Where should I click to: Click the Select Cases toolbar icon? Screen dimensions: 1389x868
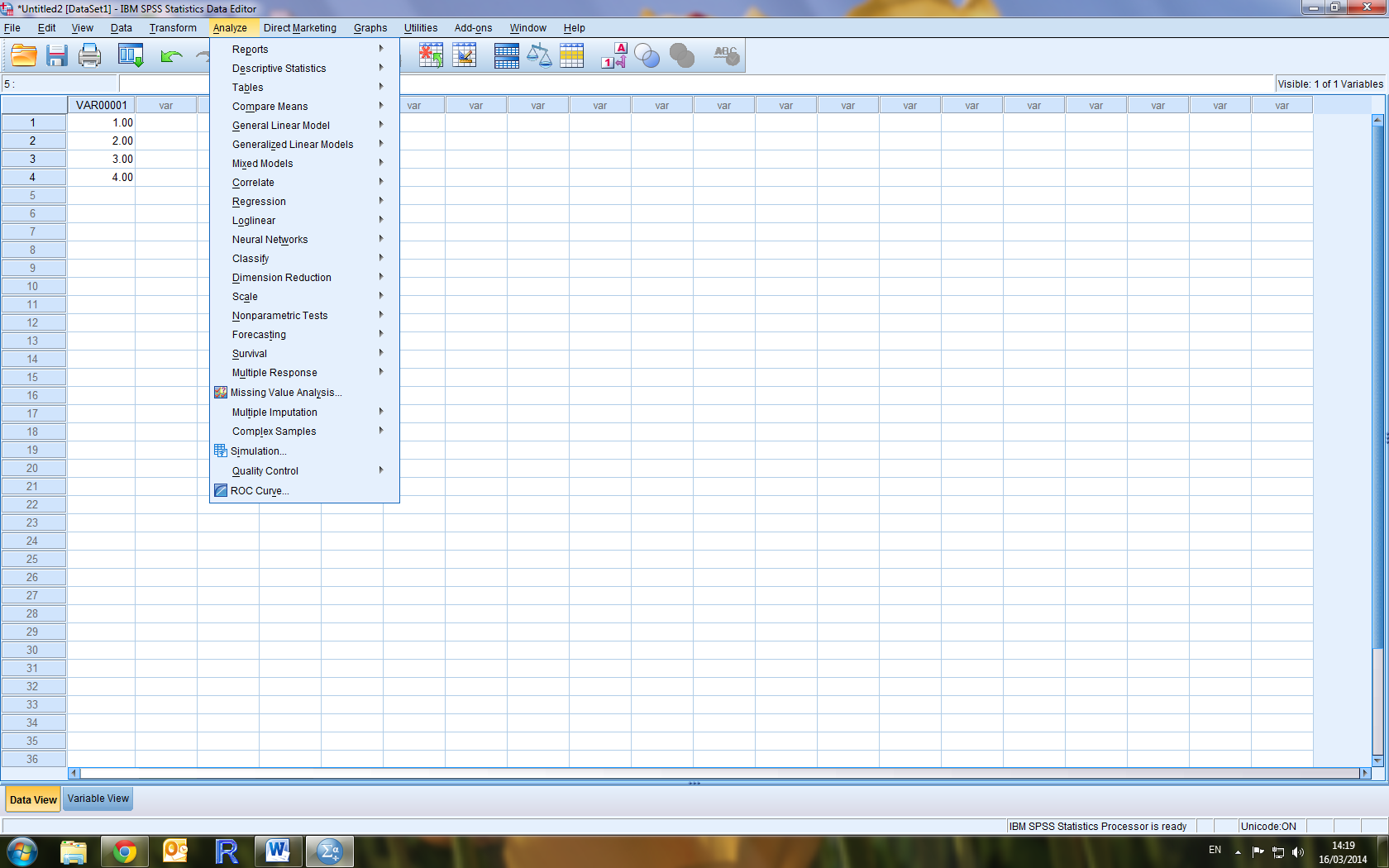[x=571, y=55]
